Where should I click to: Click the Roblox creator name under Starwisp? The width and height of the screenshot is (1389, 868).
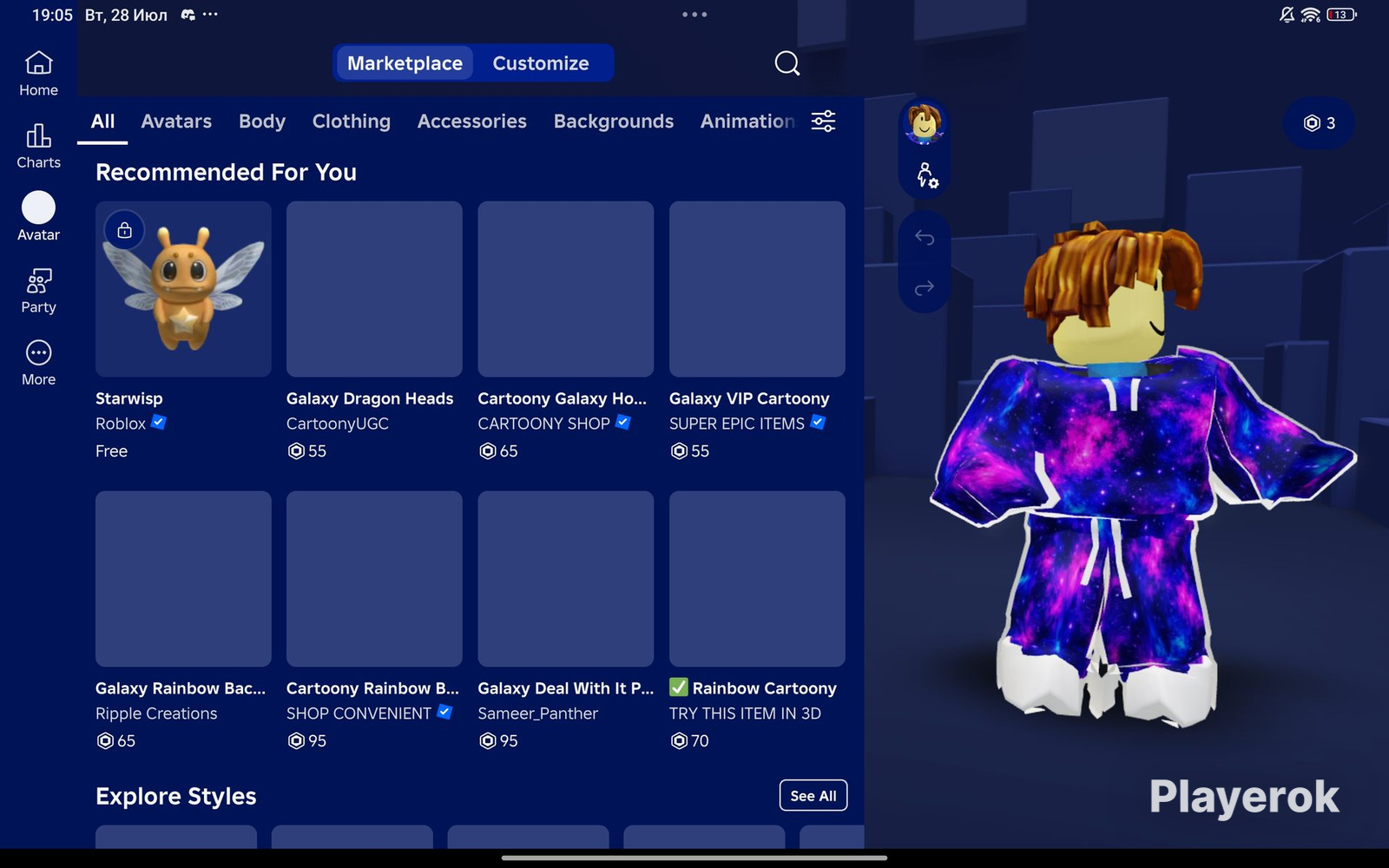pyautogui.click(x=121, y=424)
